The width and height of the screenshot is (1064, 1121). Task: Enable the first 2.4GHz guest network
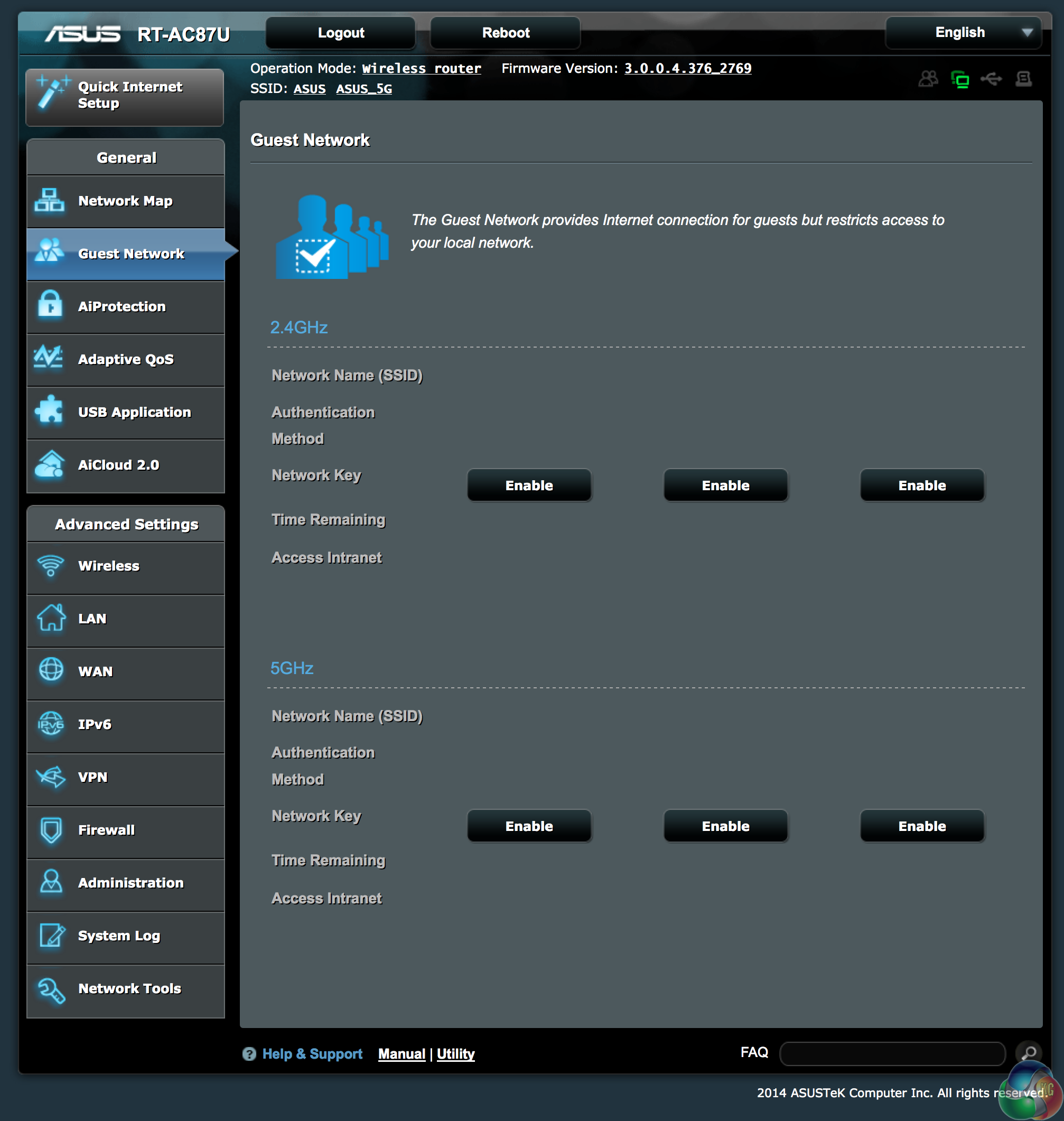[x=529, y=485]
